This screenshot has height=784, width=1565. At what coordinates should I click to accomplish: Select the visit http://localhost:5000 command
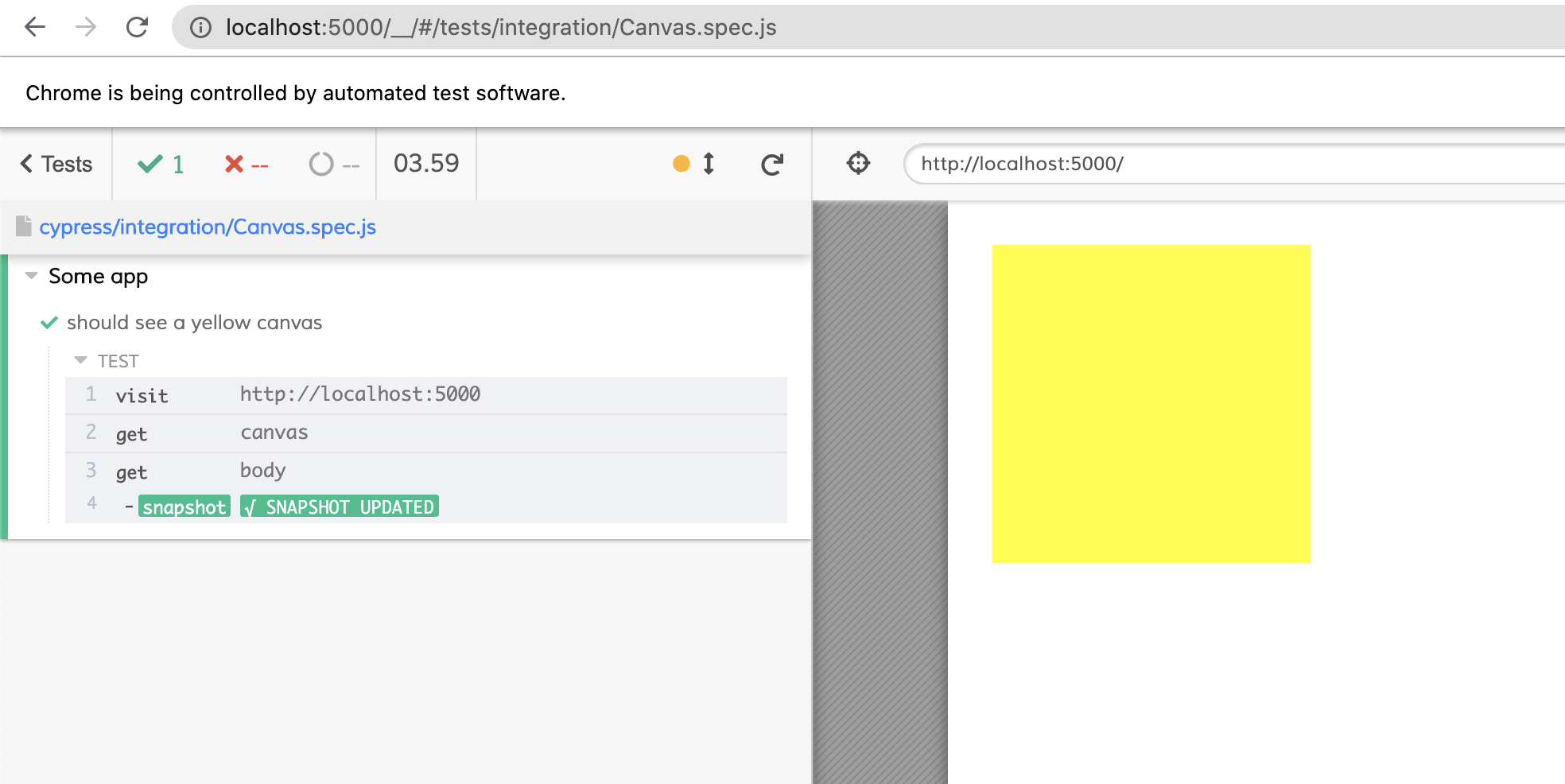426,395
